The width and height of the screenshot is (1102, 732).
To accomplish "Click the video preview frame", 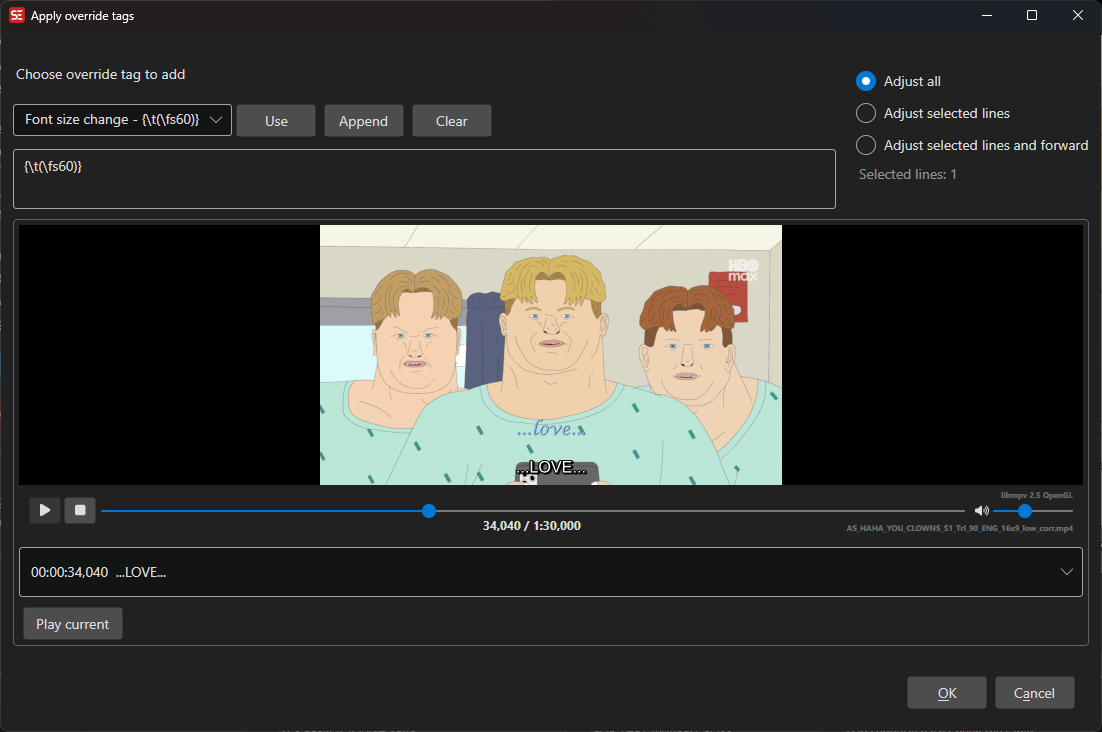I will tap(550, 355).
